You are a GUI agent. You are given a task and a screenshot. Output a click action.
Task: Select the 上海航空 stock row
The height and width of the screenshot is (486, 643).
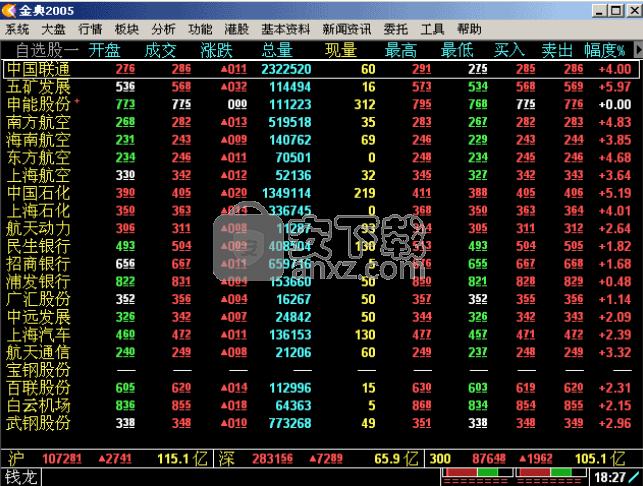(321, 175)
